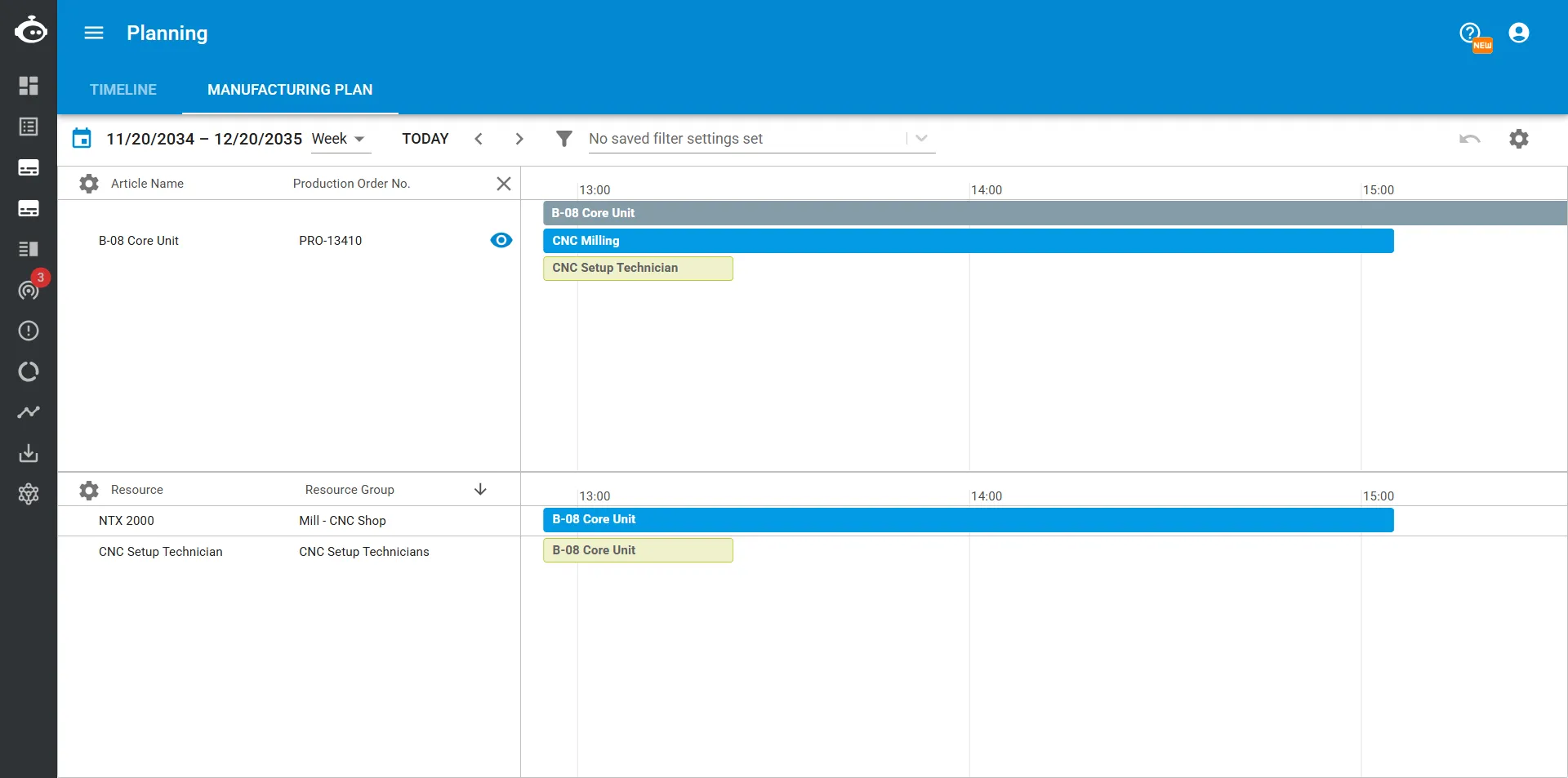Toggle visibility eye for PRO-13410
The height and width of the screenshot is (778, 1568).
[x=501, y=240]
